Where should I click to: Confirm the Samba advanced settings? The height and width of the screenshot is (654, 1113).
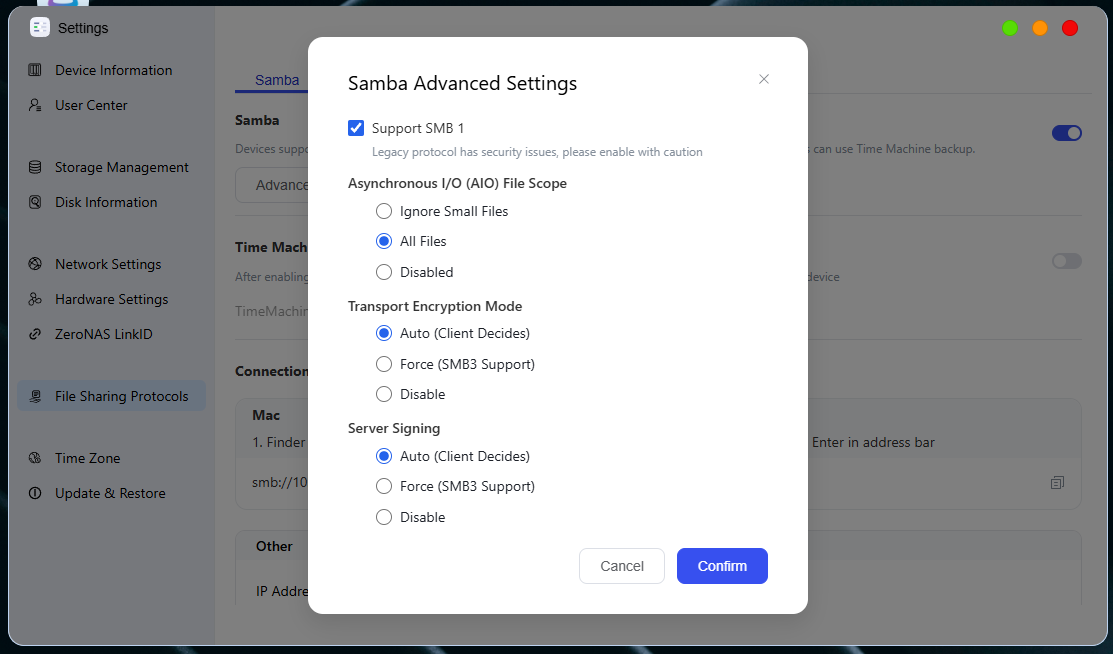pyautogui.click(x=722, y=566)
